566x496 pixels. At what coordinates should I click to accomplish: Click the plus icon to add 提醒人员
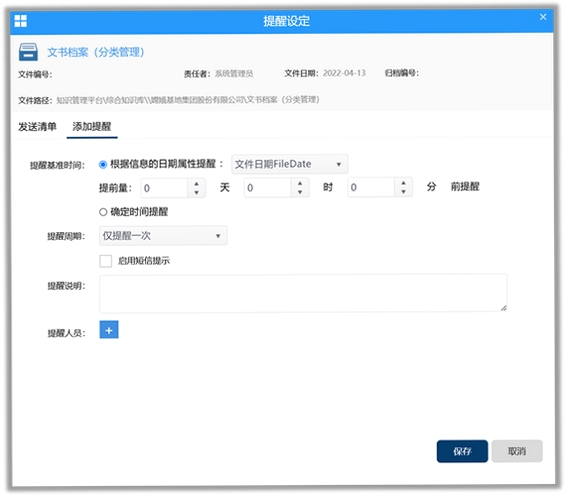[109, 330]
